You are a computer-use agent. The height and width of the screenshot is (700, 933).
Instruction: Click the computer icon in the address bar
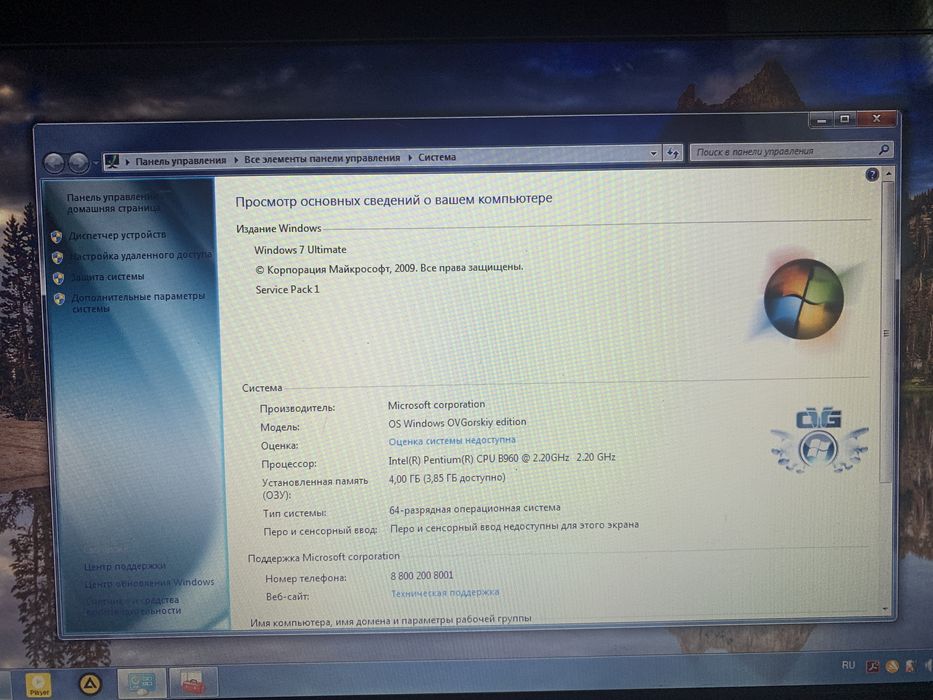pos(112,161)
